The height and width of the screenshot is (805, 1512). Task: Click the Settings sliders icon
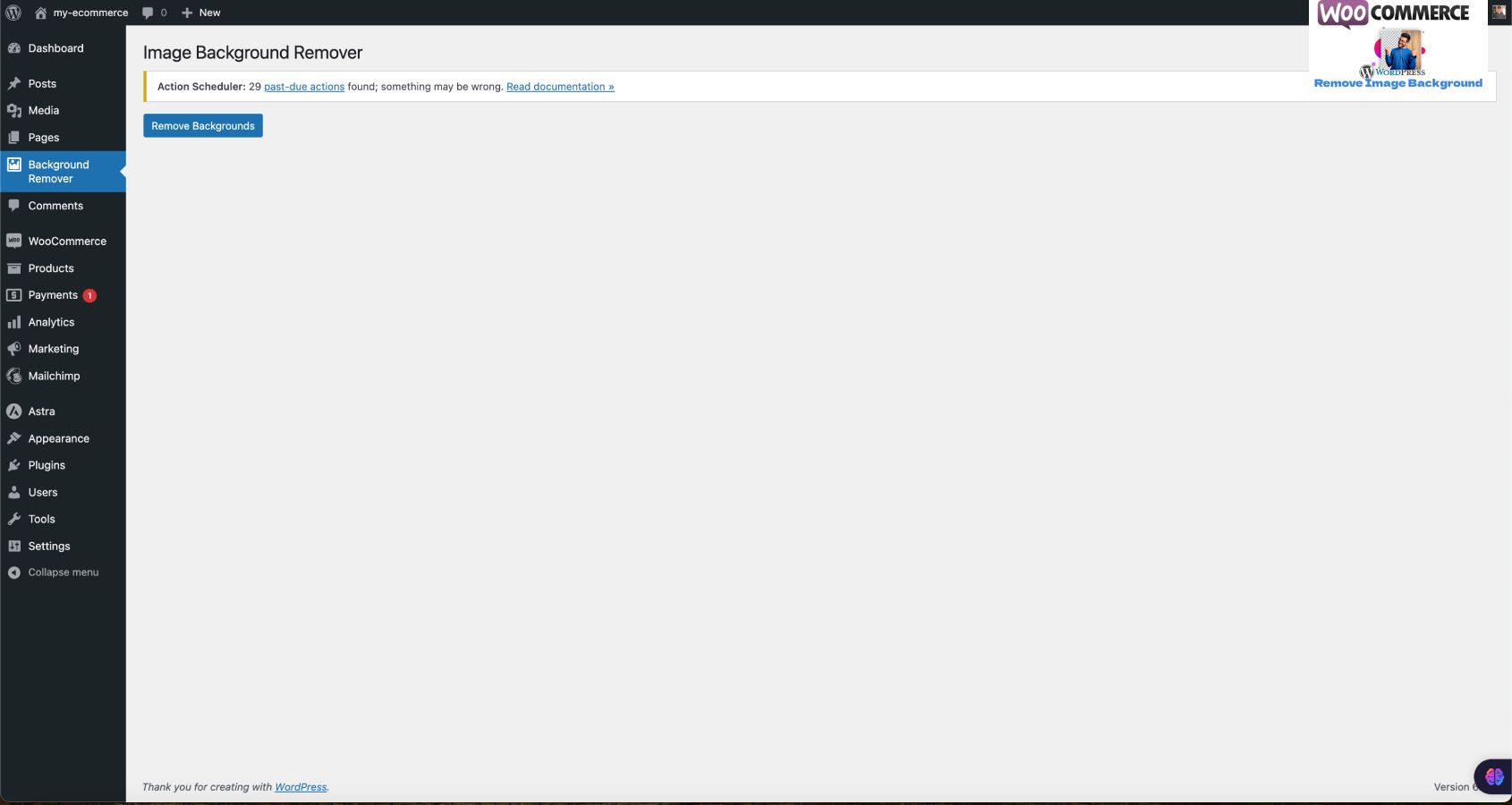[x=14, y=546]
